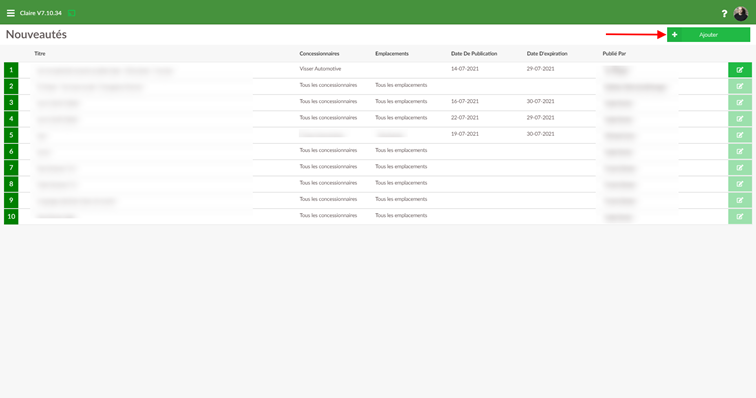The width and height of the screenshot is (756, 398).
Task: Edit row 2 with pencil icon
Action: point(740,86)
